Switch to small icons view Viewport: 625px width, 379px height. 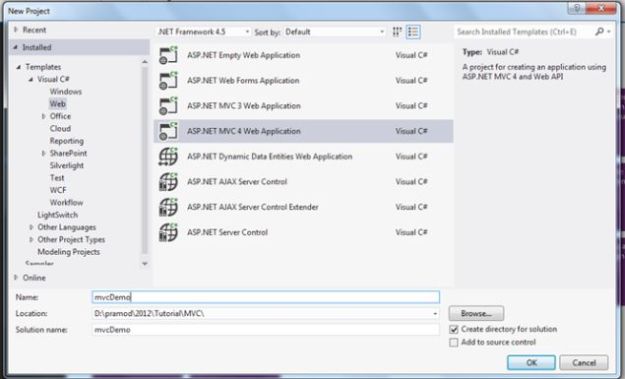tap(397, 32)
